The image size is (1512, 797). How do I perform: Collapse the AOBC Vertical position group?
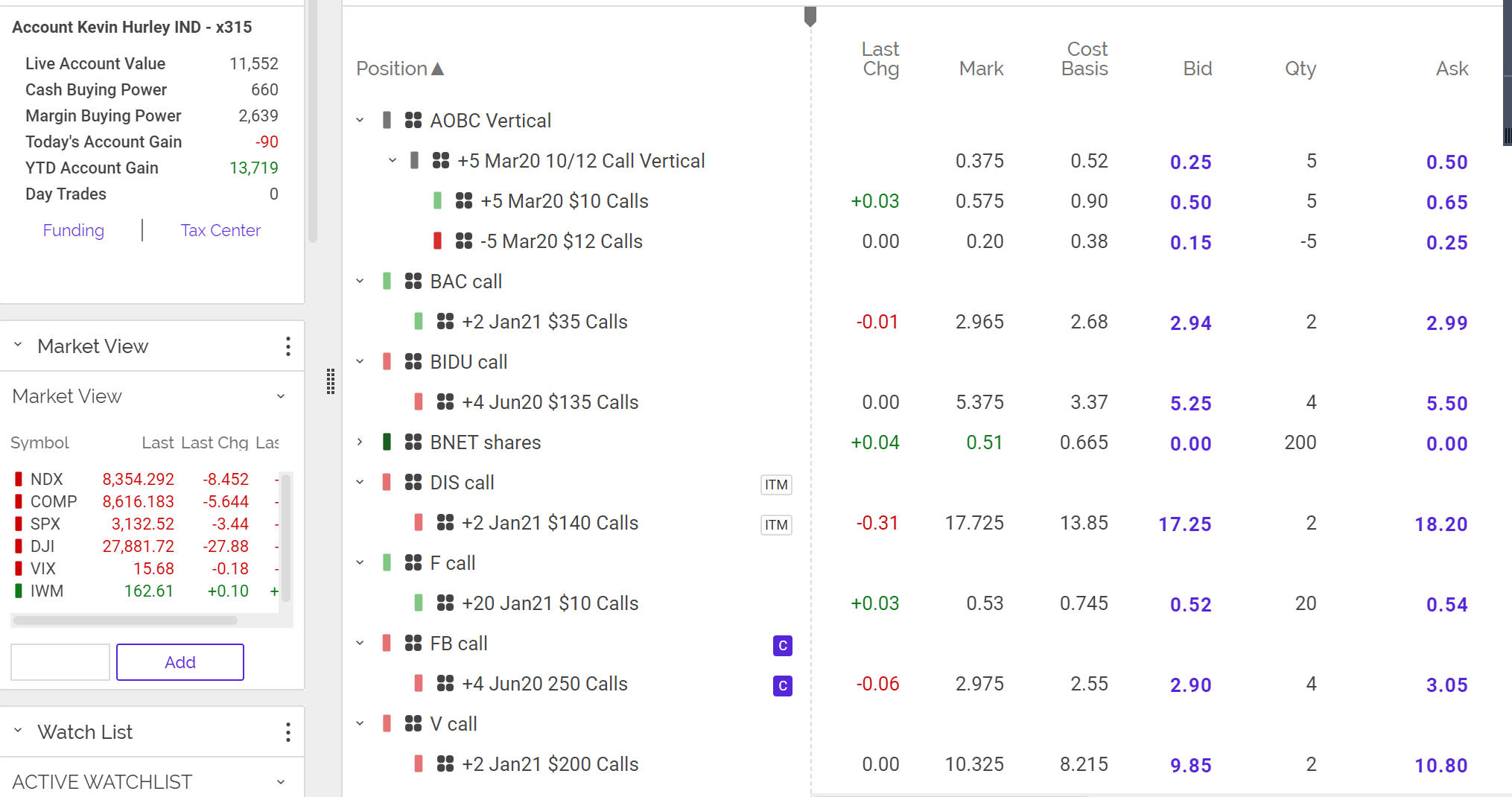(x=360, y=120)
